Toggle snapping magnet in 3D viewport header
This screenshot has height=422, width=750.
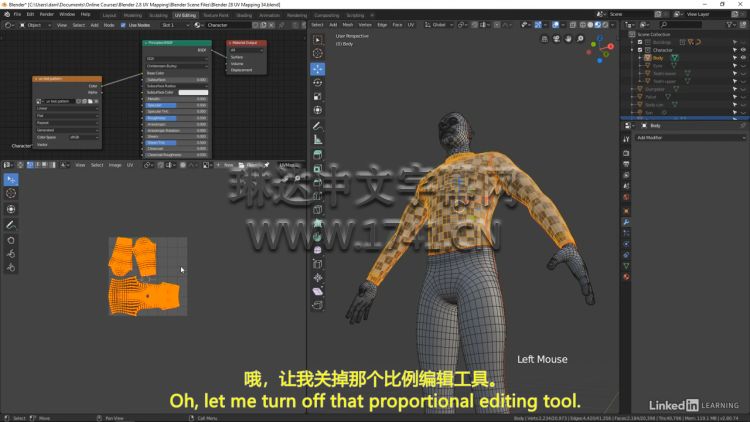474,25
